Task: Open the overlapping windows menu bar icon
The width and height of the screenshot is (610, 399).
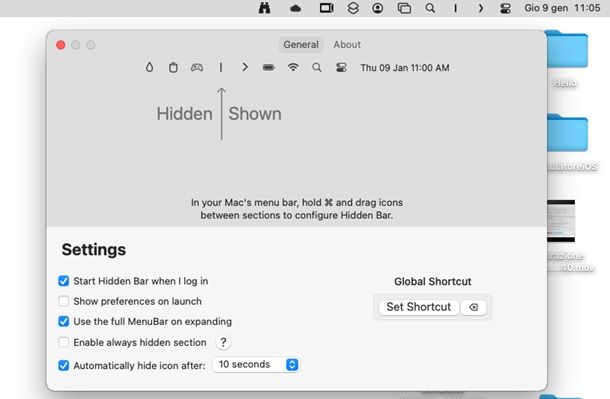Action: tap(404, 8)
